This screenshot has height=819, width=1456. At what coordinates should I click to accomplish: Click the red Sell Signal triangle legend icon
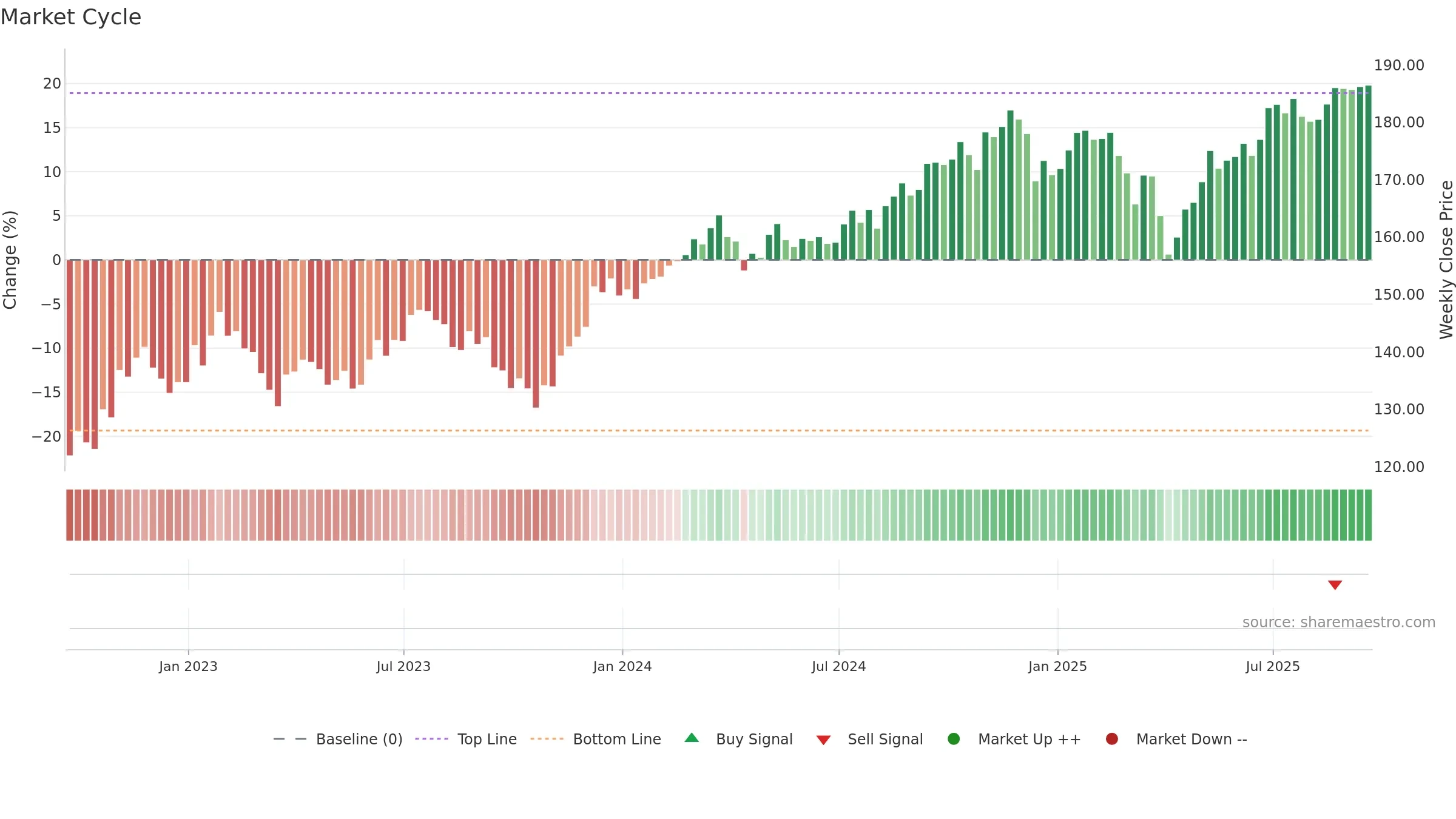click(x=823, y=740)
